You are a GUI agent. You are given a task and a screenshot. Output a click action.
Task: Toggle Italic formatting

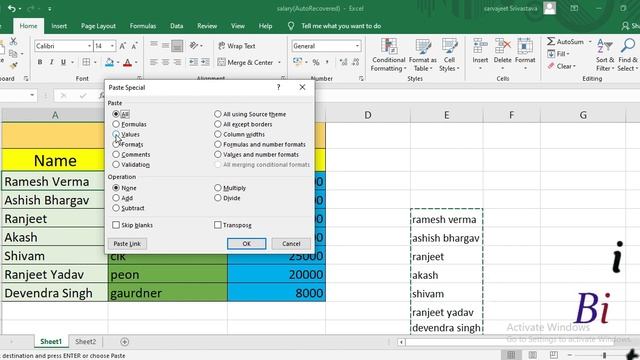point(51,62)
